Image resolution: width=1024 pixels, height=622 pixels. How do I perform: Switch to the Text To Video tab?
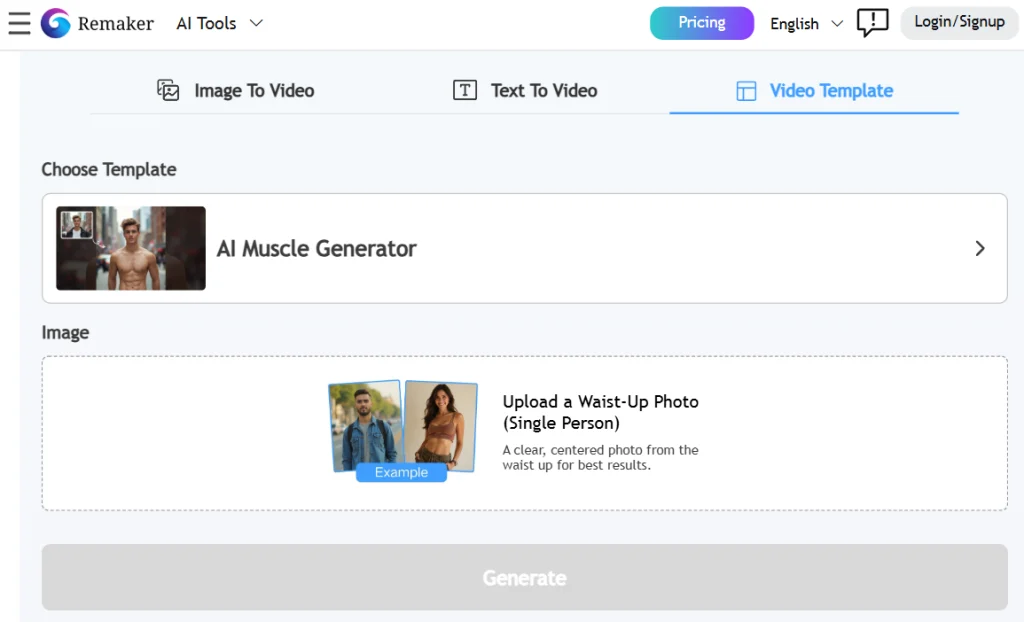(544, 91)
